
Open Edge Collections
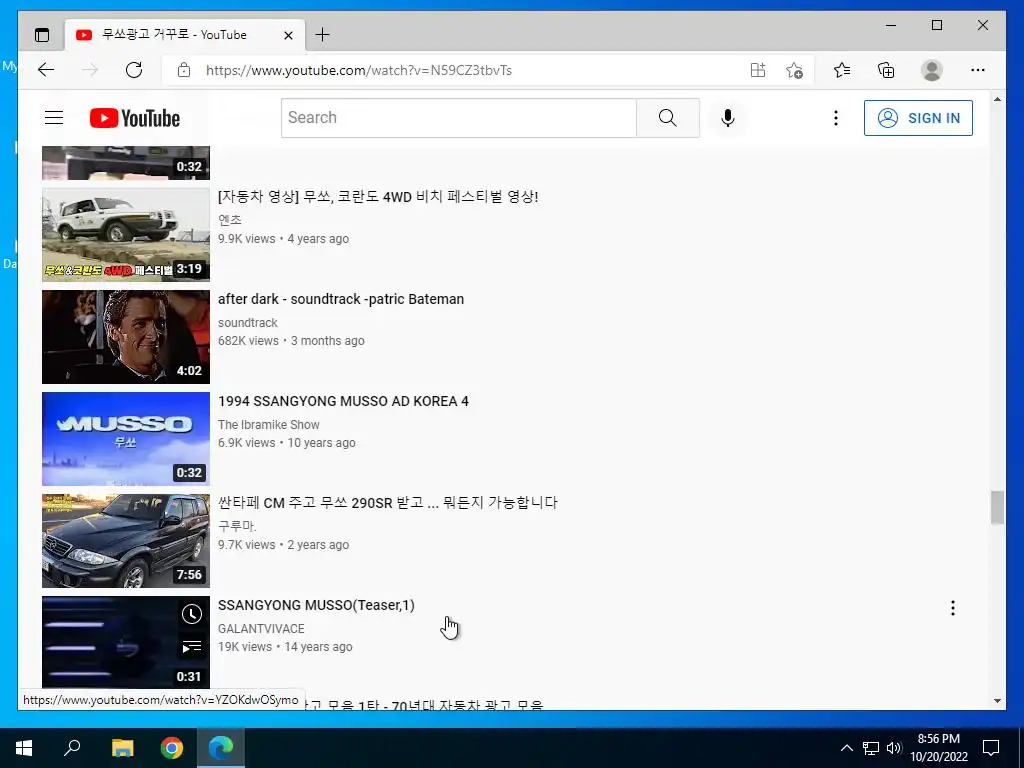tap(886, 70)
